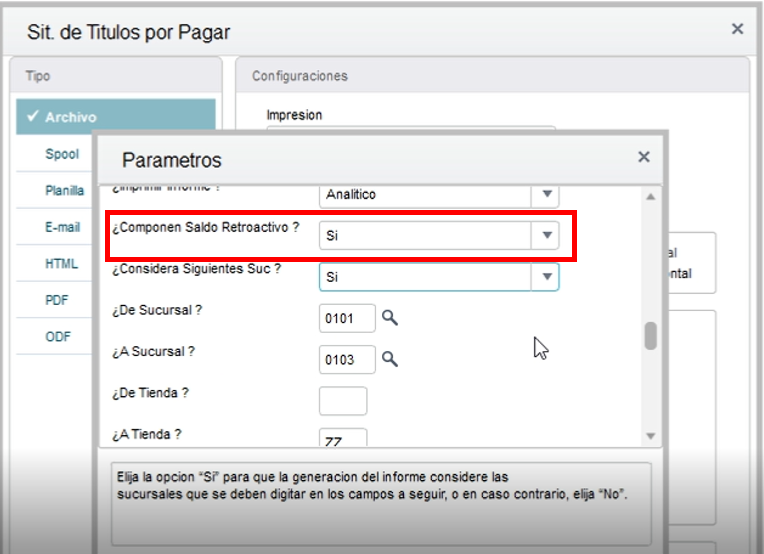Click the help text about sucursales
This screenshot has width=764, height=554.
tap(372, 485)
